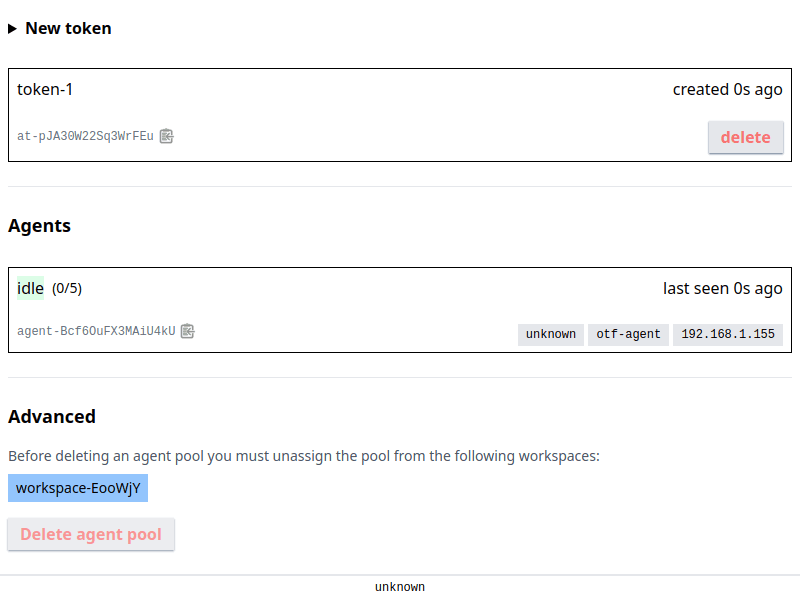Click the last seen 0s ago timestamp
The width and height of the screenshot is (800, 600).
point(722,289)
